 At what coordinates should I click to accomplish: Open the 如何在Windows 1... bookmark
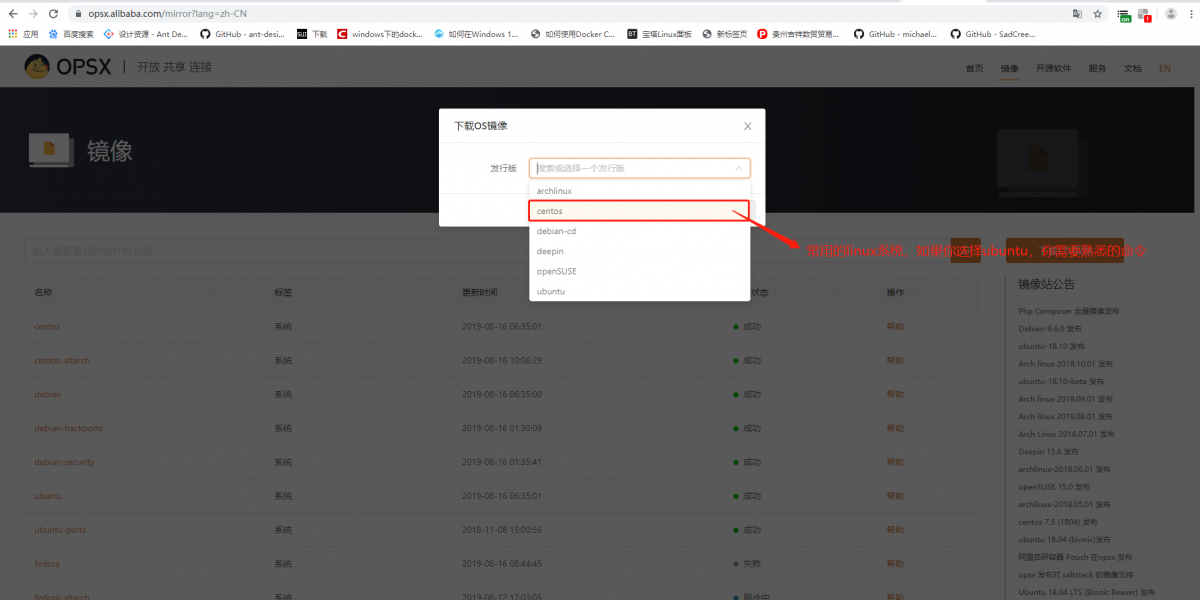[x=476, y=34]
